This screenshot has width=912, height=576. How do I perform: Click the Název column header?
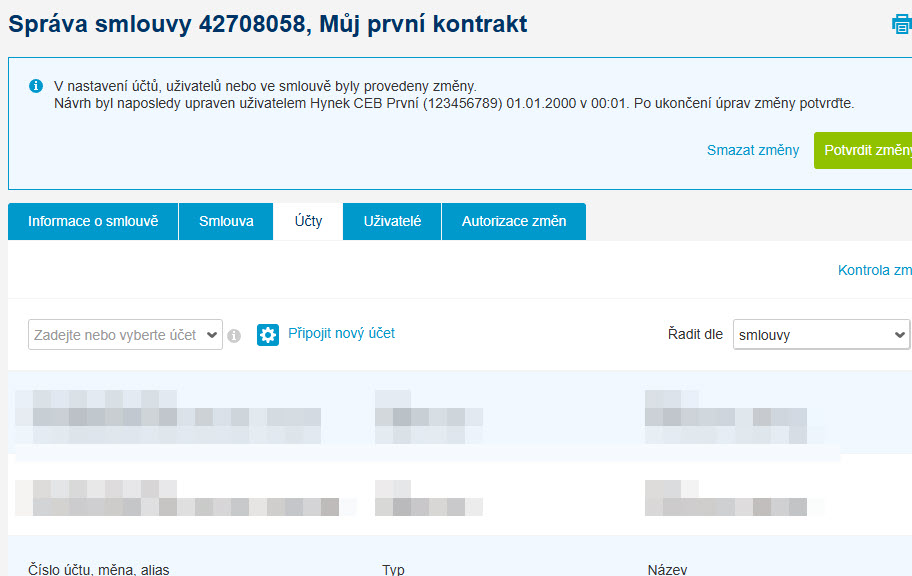coord(667,569)
